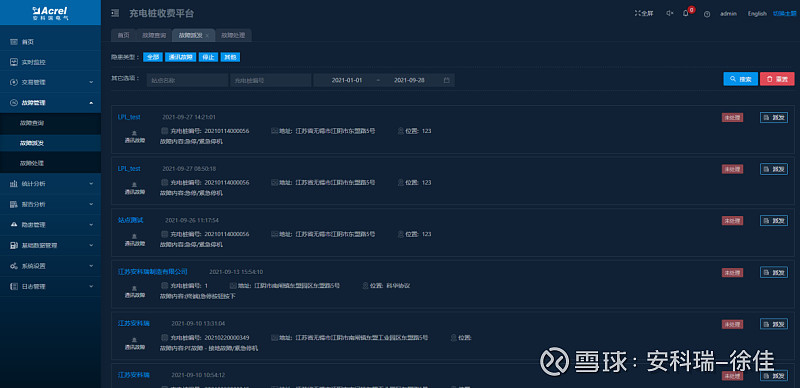
Task: Select the 全部 fault type filter
Action: pos(153,57)
